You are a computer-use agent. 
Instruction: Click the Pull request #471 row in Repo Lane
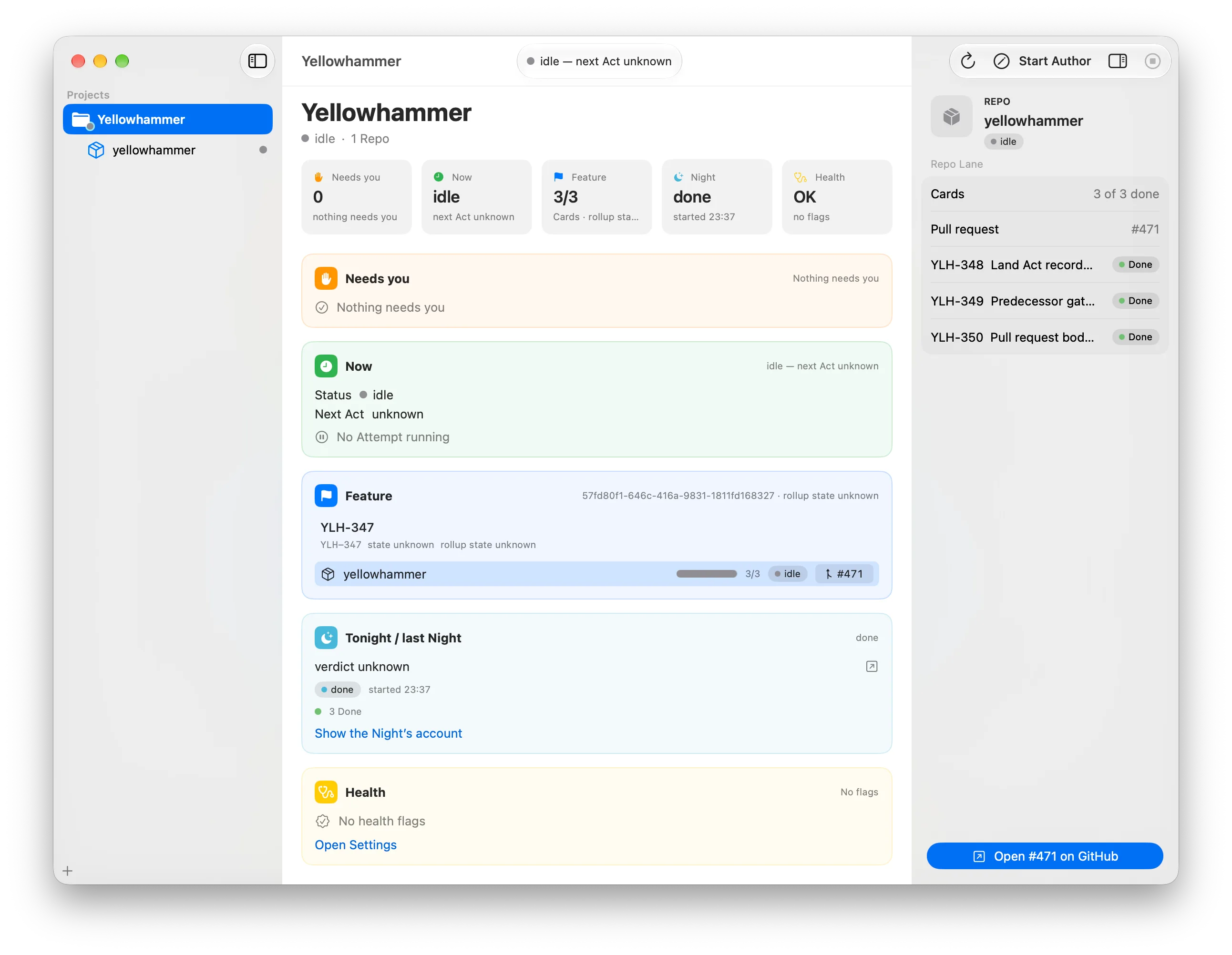point(1045,229)
